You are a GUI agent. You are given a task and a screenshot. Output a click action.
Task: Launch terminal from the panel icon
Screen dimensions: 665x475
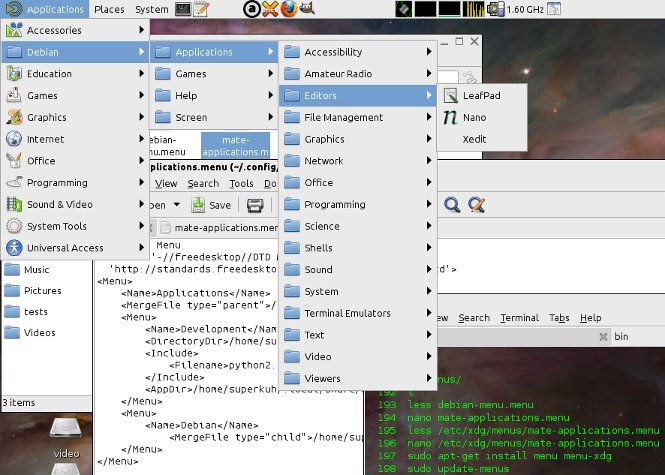point(183,9)
